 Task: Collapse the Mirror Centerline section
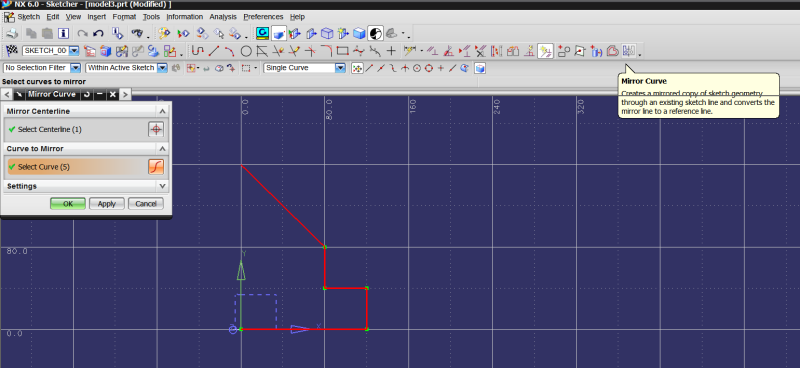(162, 111)
